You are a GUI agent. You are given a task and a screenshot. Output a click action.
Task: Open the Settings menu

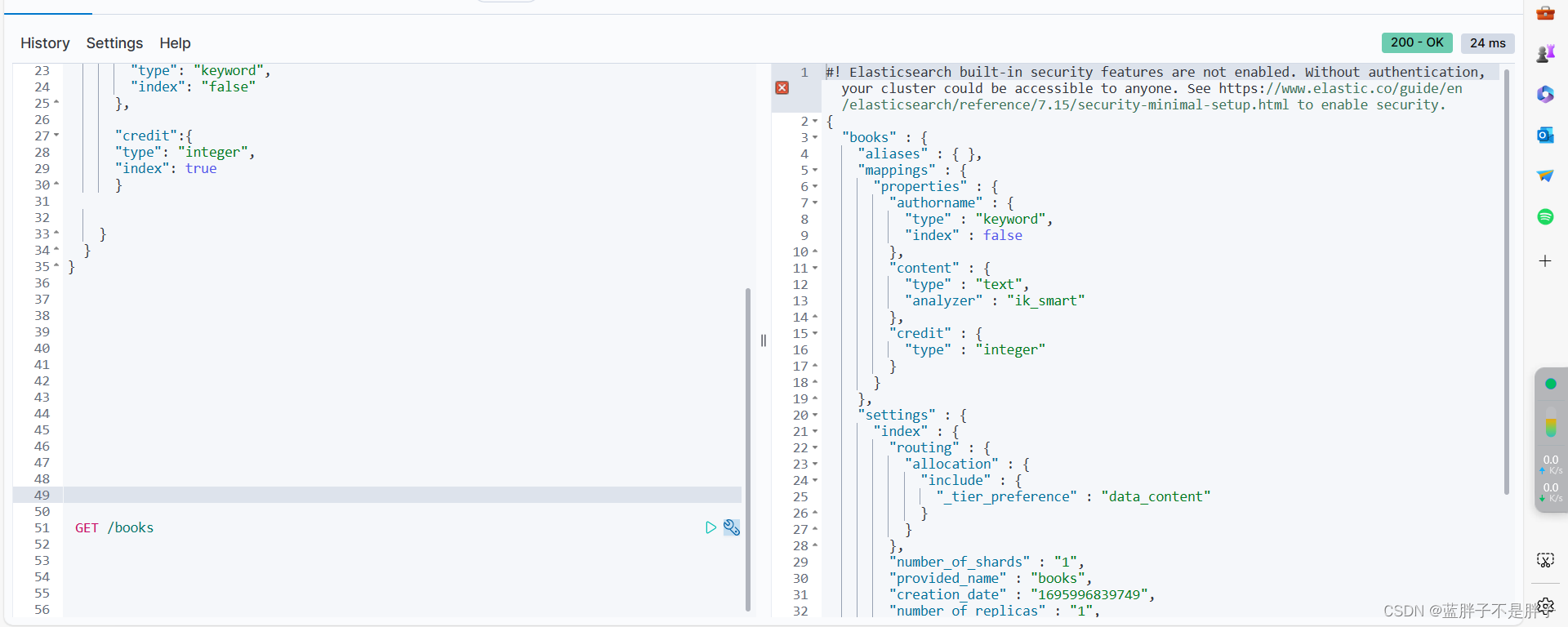click(x=114, y=43)
